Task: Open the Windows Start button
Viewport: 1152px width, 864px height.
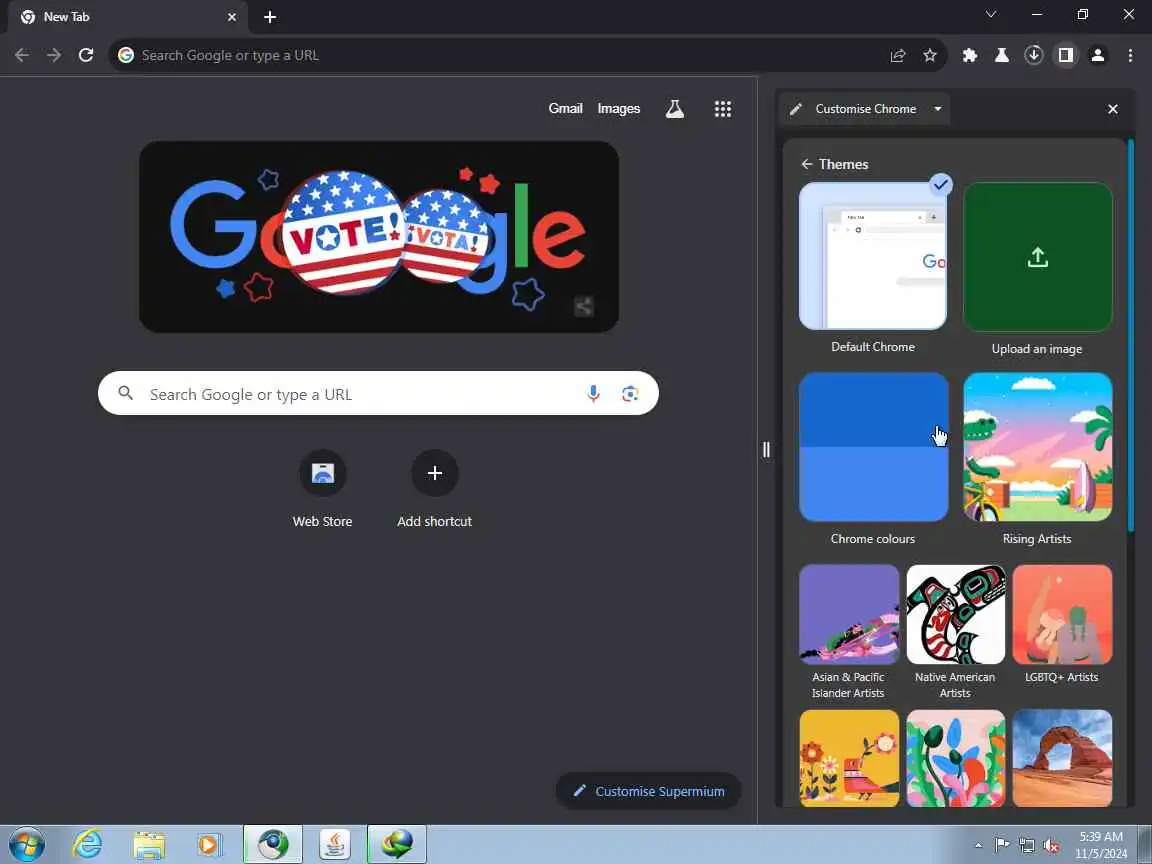Action: click(x=27, y=844)
